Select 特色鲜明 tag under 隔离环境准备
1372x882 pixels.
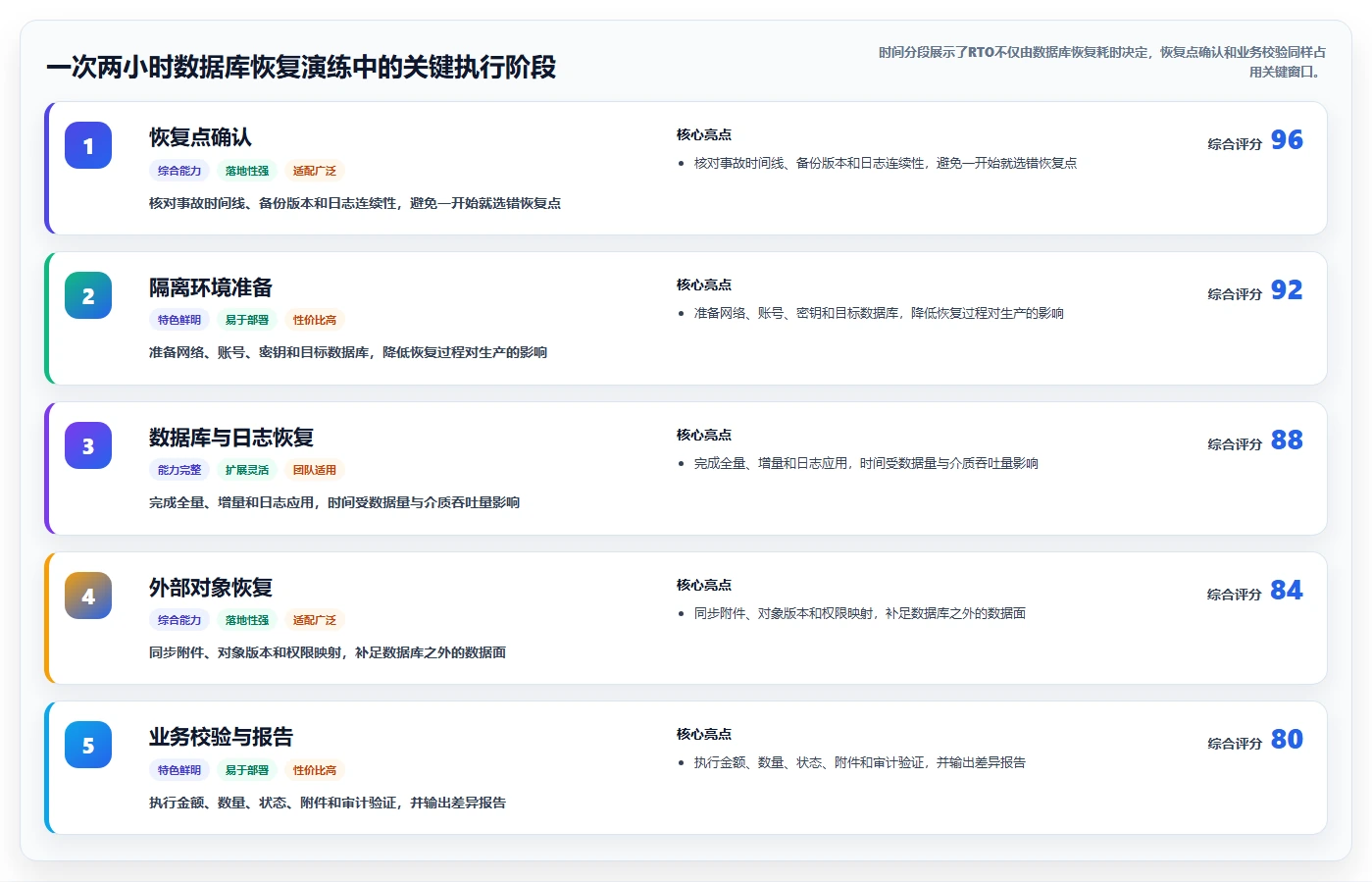point(179,320)
